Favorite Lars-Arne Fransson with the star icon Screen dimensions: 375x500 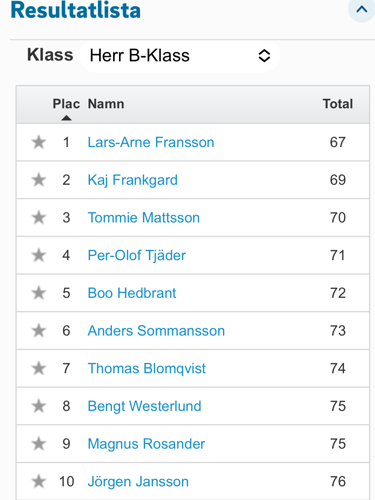(39, 142)
